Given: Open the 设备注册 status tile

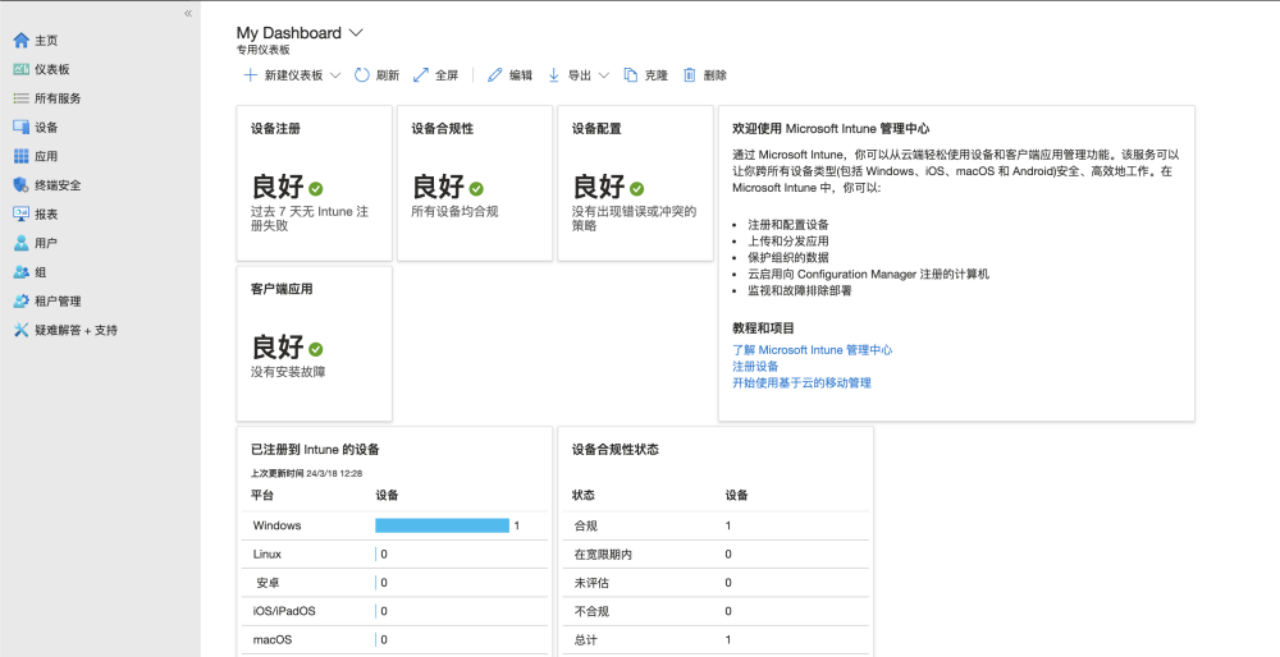Looking at the screenshot, I should 314,183.
